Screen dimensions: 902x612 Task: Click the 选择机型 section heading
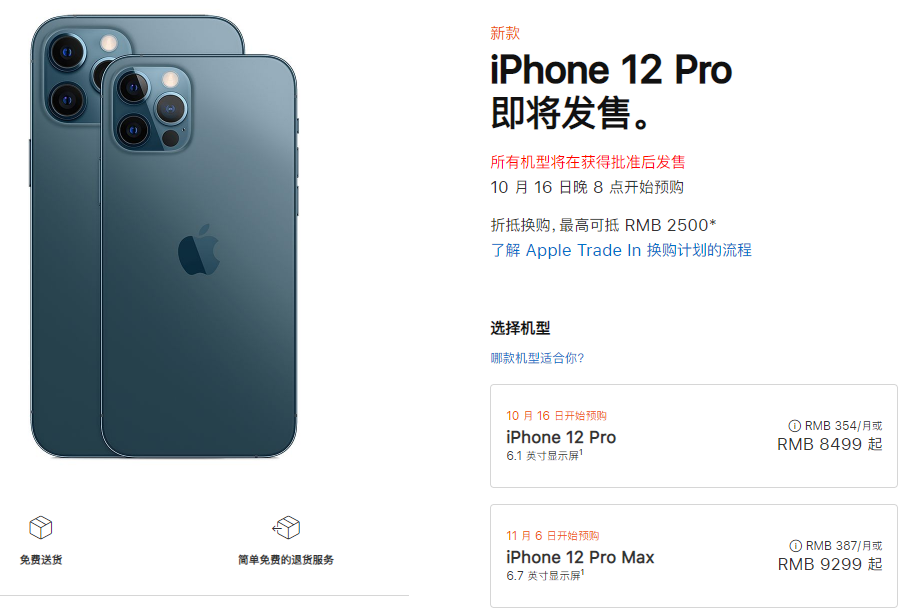pyautogui.click(x=520, y=328)
